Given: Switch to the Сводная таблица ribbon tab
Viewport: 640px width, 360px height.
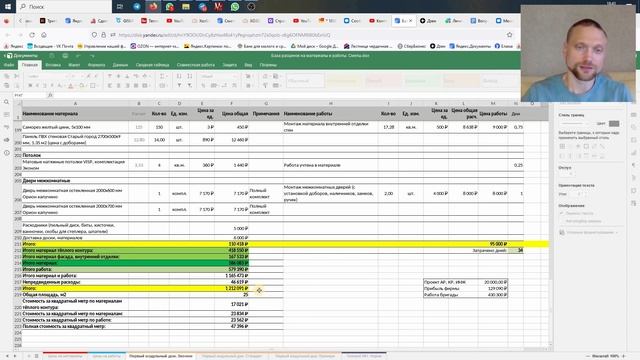Looking at the screenshot, I should 152,65.
